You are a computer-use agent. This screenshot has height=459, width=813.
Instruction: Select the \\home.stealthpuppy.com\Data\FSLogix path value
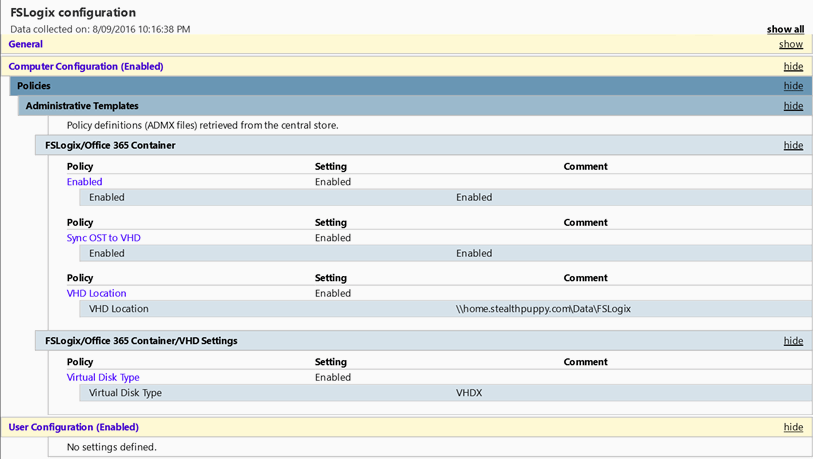[543, 309]
